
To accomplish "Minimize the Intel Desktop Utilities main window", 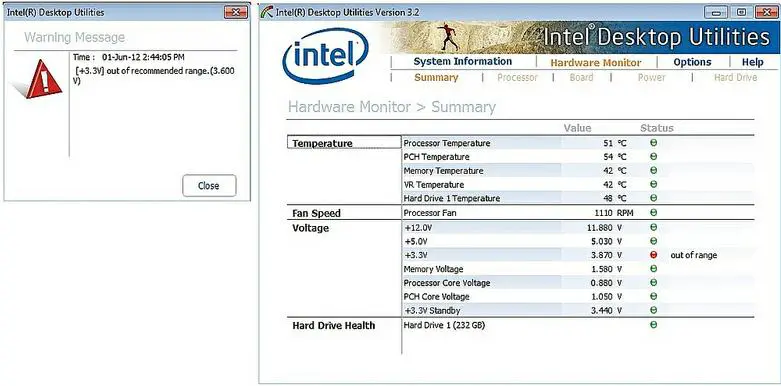I will click(x=717, y=12).
